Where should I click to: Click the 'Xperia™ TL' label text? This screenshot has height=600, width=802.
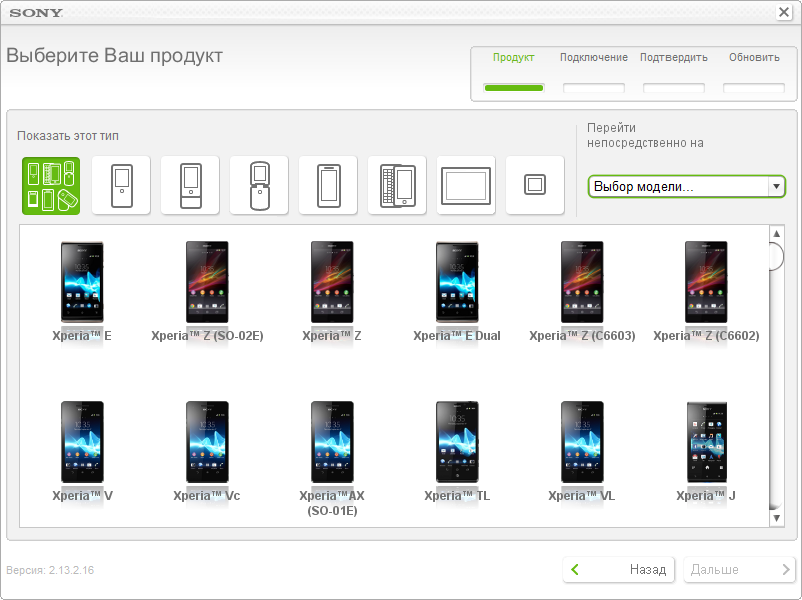point(457,496)
